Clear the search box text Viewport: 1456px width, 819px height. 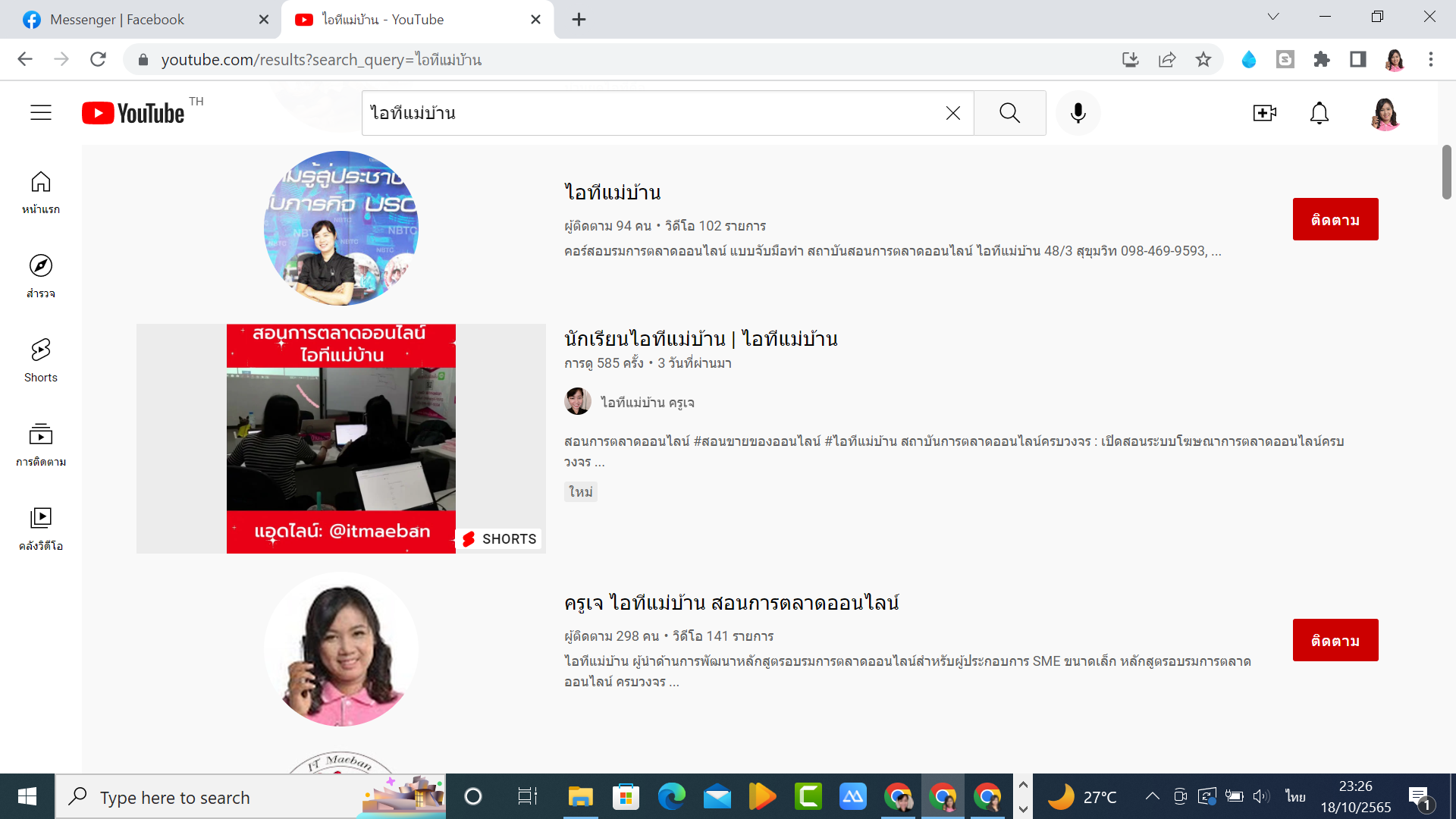(x=953, y=113)
